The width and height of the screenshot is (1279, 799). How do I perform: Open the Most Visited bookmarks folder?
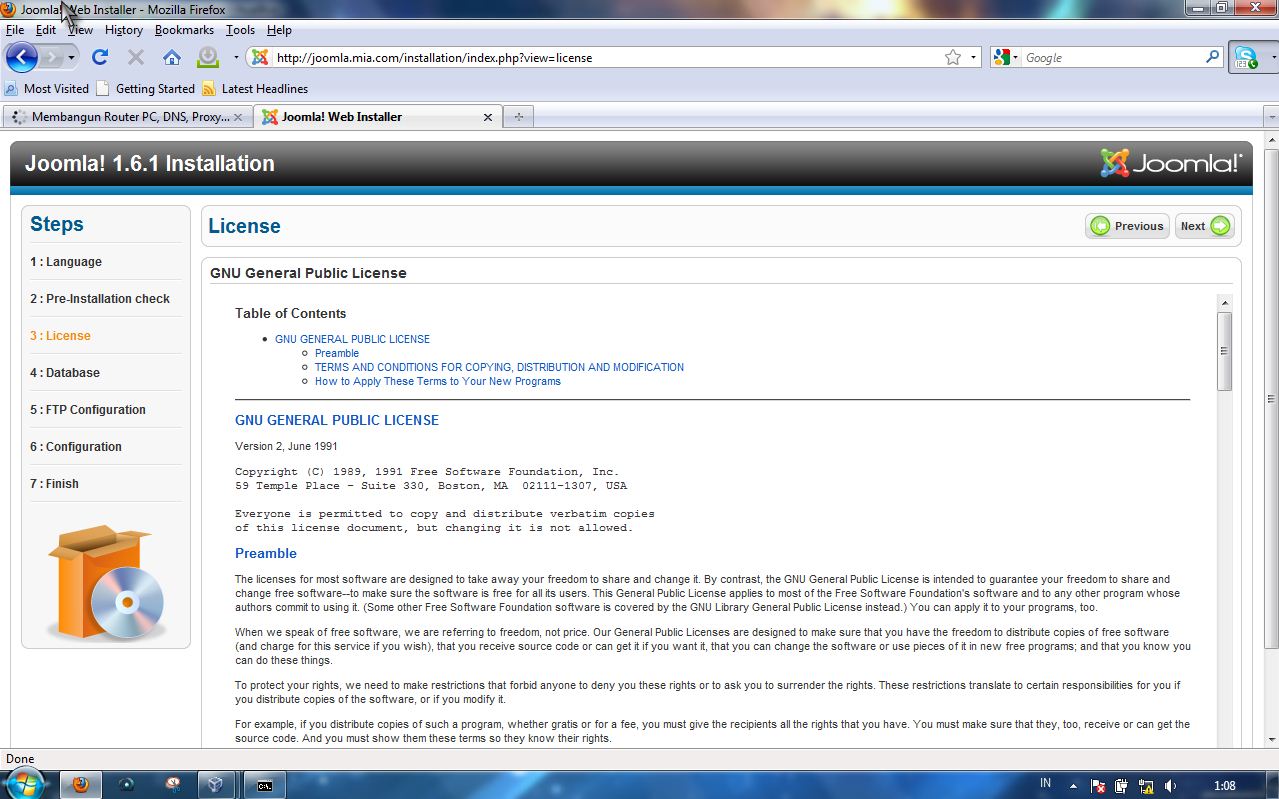47,88
